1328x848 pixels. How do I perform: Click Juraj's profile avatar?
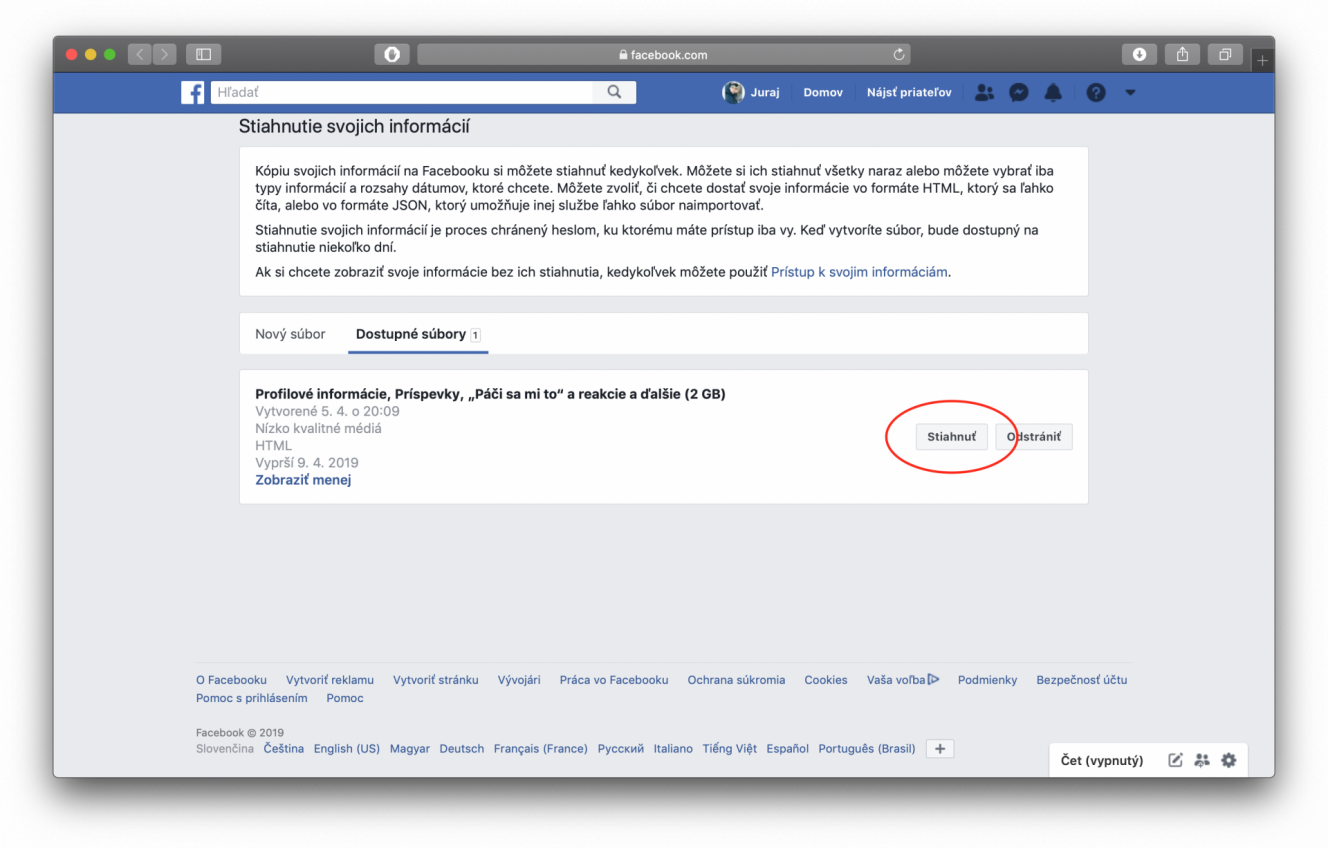pos(733,92)
